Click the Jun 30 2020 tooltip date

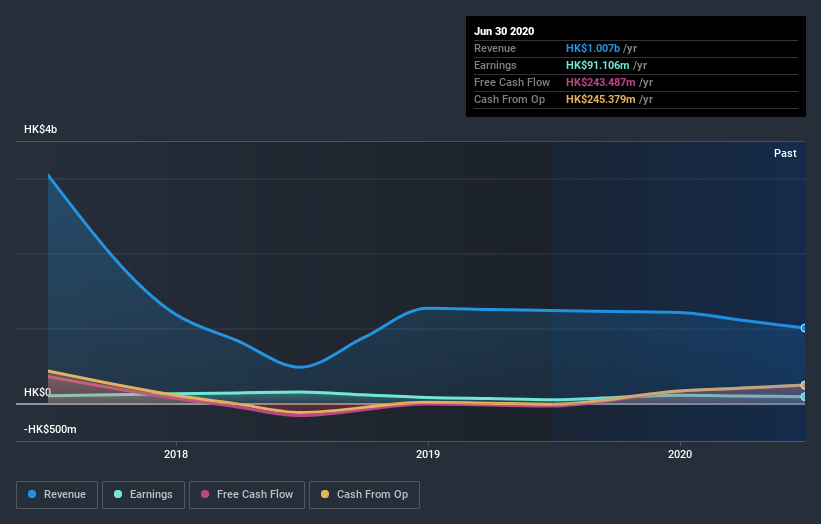point(504,31)
